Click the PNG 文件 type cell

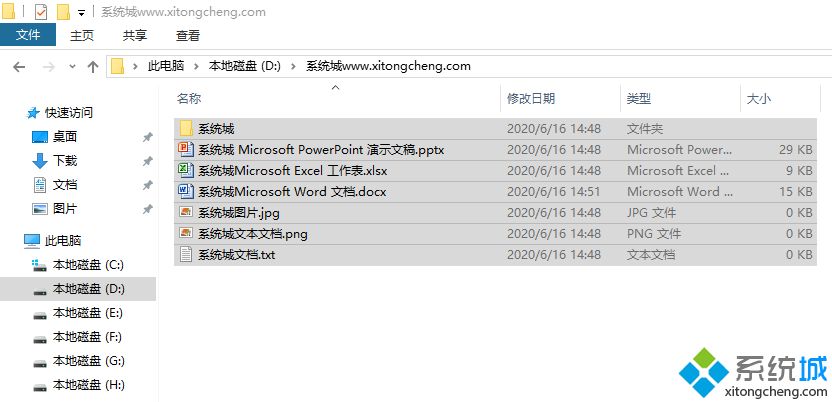point(654,233)
